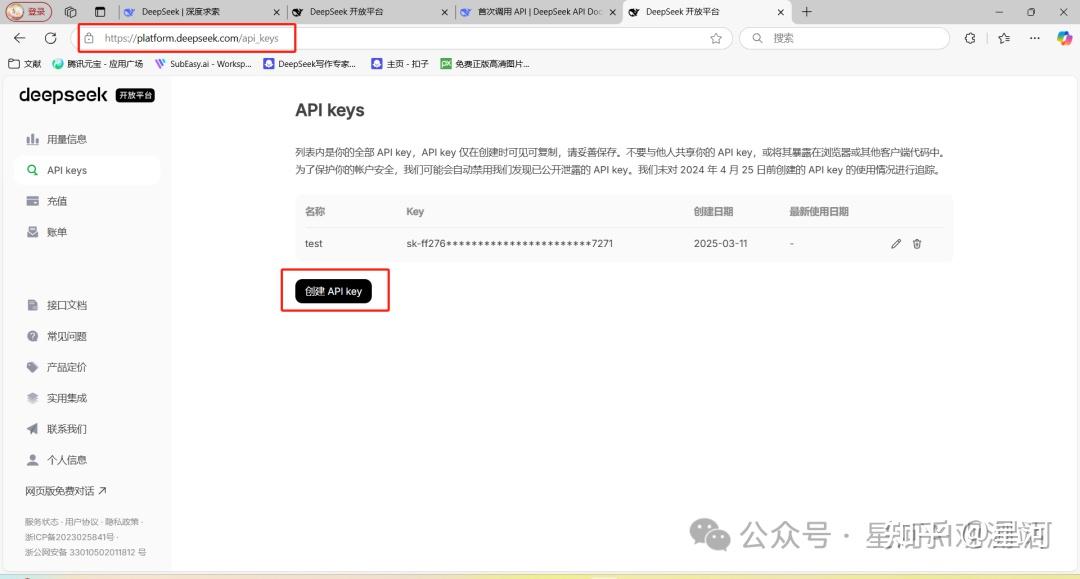The image size is (1080, 579).
Task: Open SubEasy.ai bookmark
Action: 203,64
